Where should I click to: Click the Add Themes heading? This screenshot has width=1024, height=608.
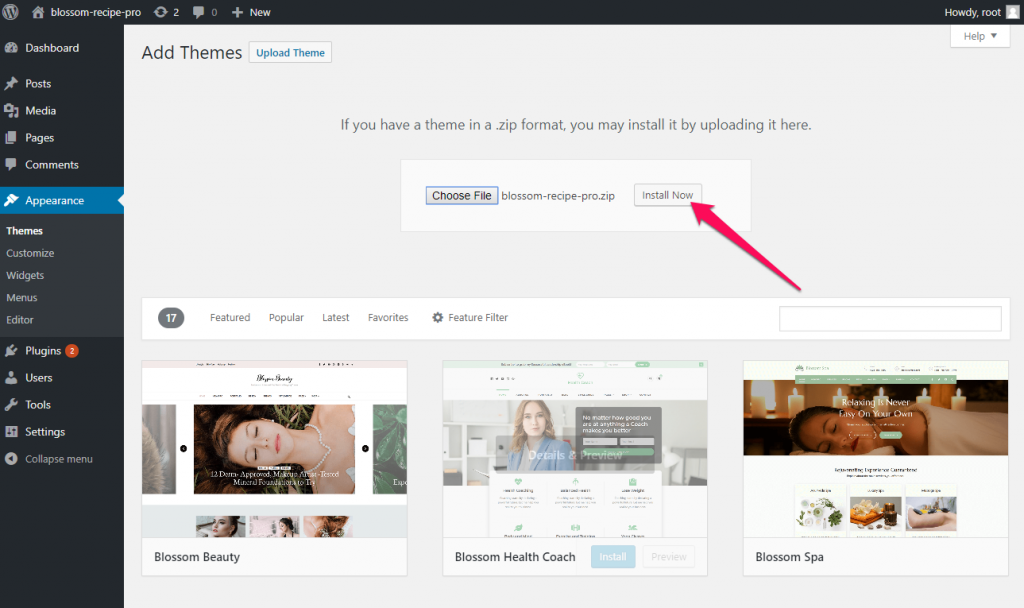coord(192,52)
